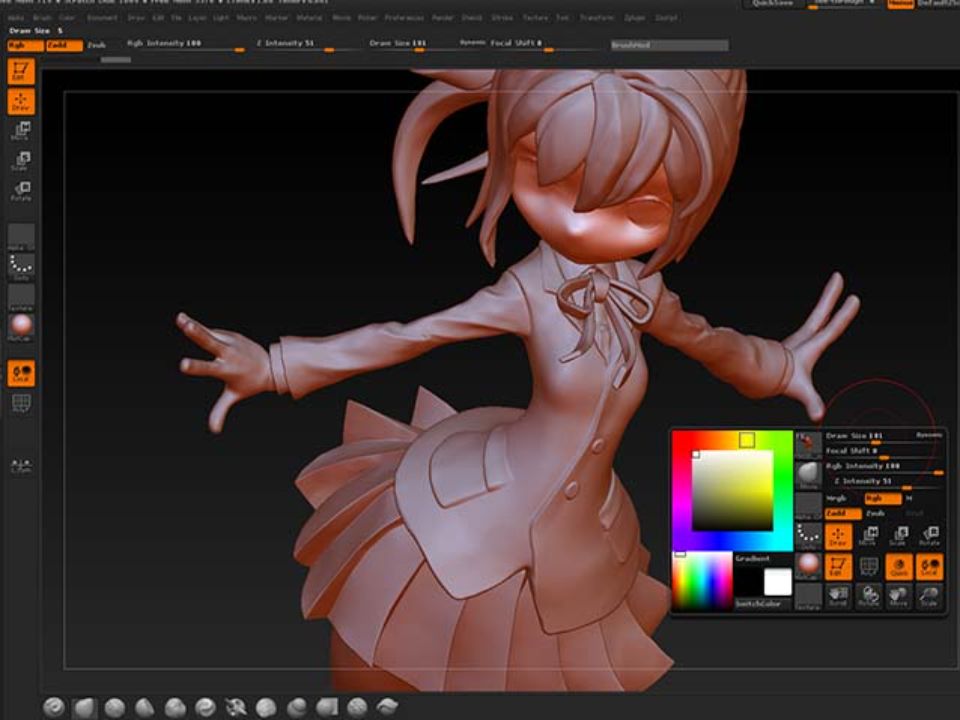Click the small rainbow color palette
The height and width of the screenshot is (720, 960).
702,581
